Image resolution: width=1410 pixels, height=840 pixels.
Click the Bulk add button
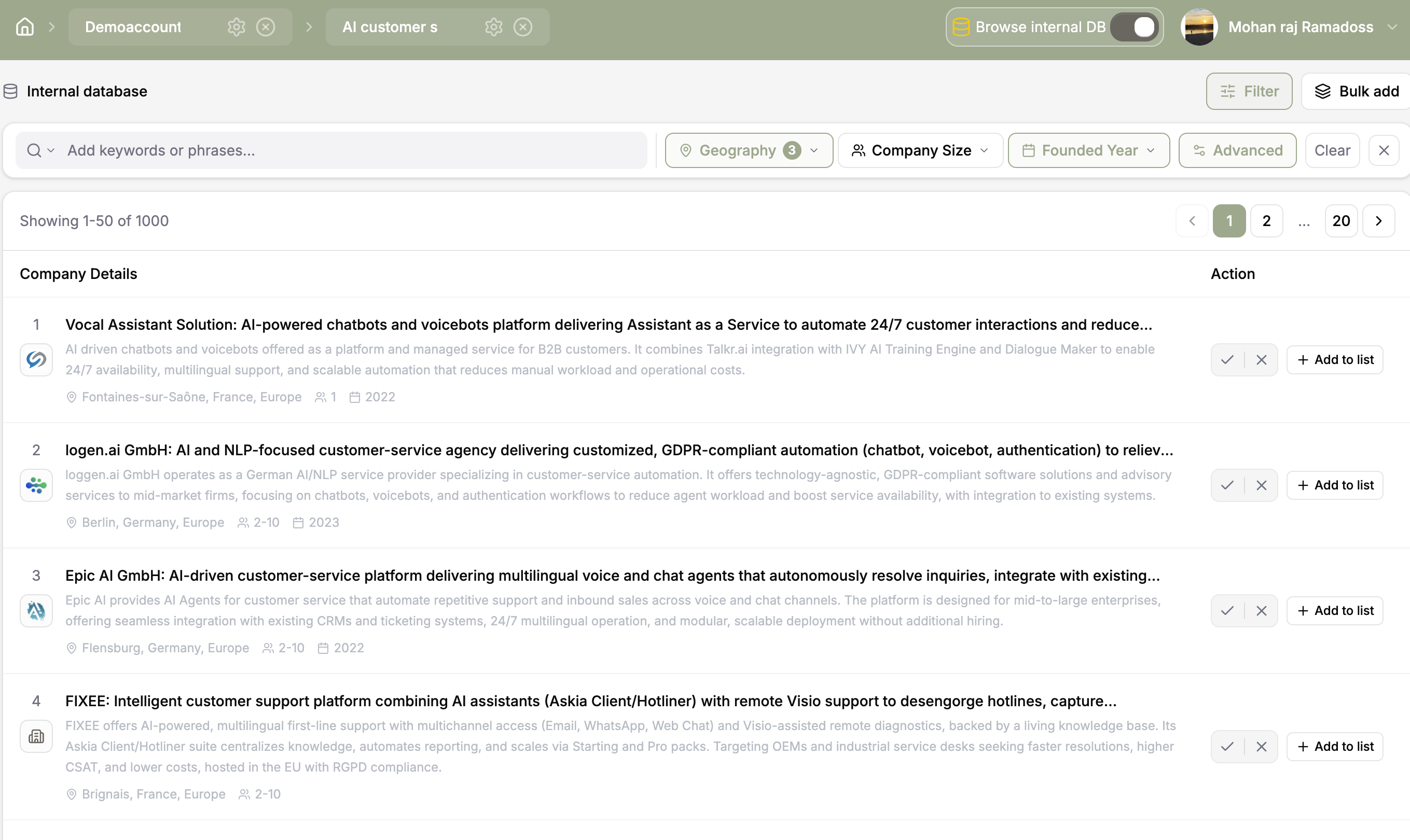click(x=1356, y=91)
